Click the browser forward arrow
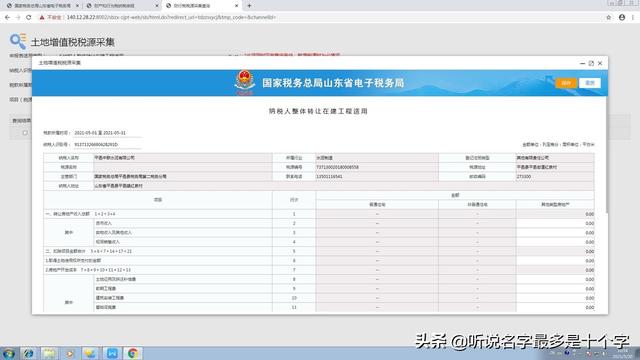Screen dimensions: 640x360 (x=18, y=17)
